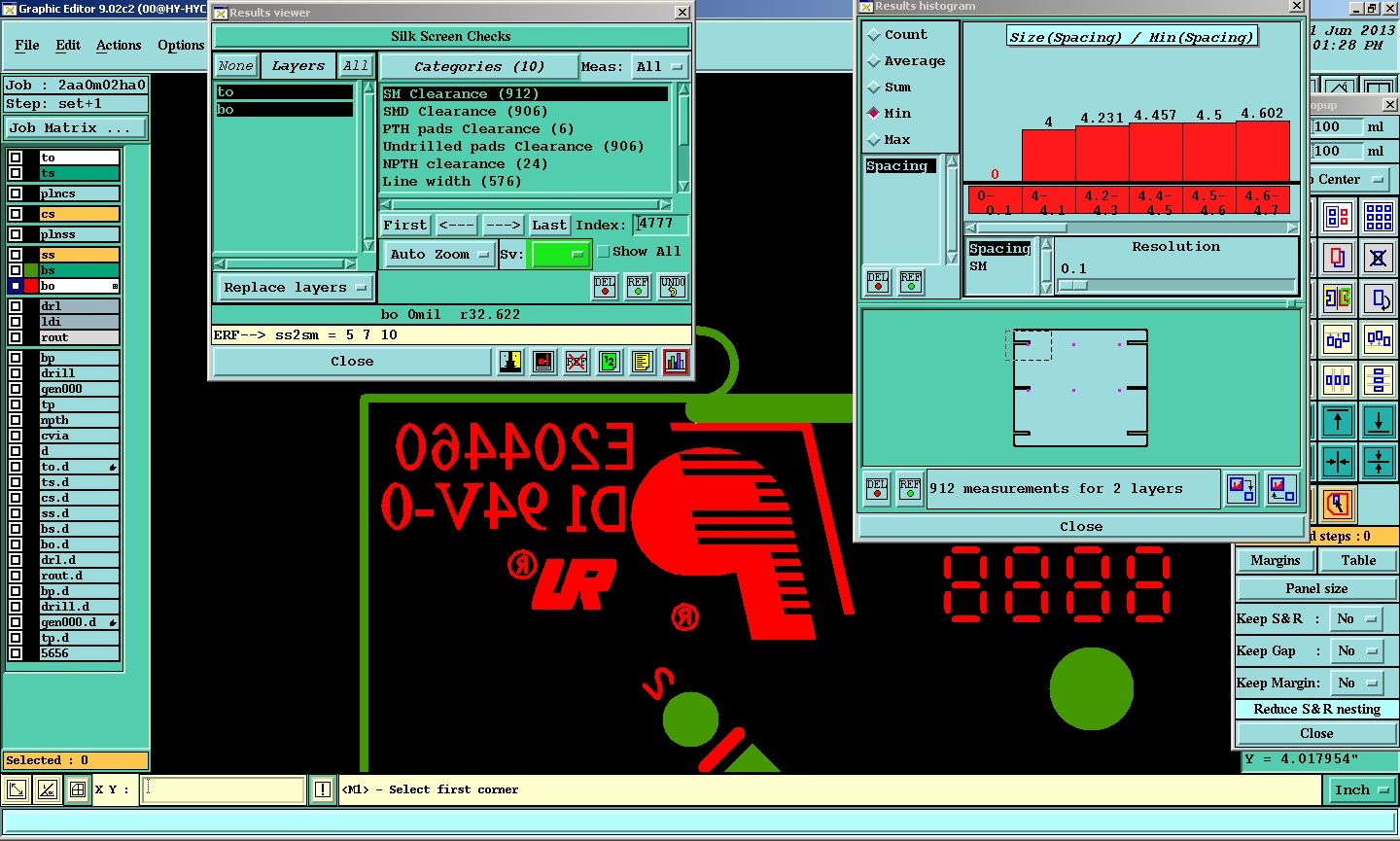Select the Max radio option
1400x841 pixels.
click(874, 140)
